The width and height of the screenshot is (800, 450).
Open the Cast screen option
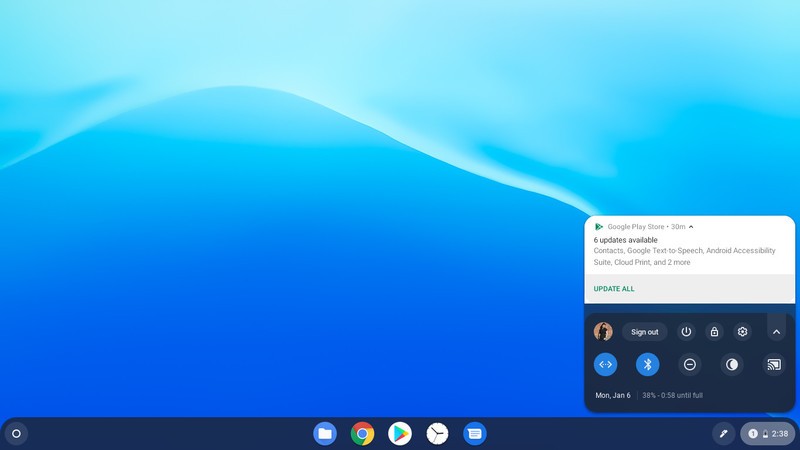(x=774, y=364)
